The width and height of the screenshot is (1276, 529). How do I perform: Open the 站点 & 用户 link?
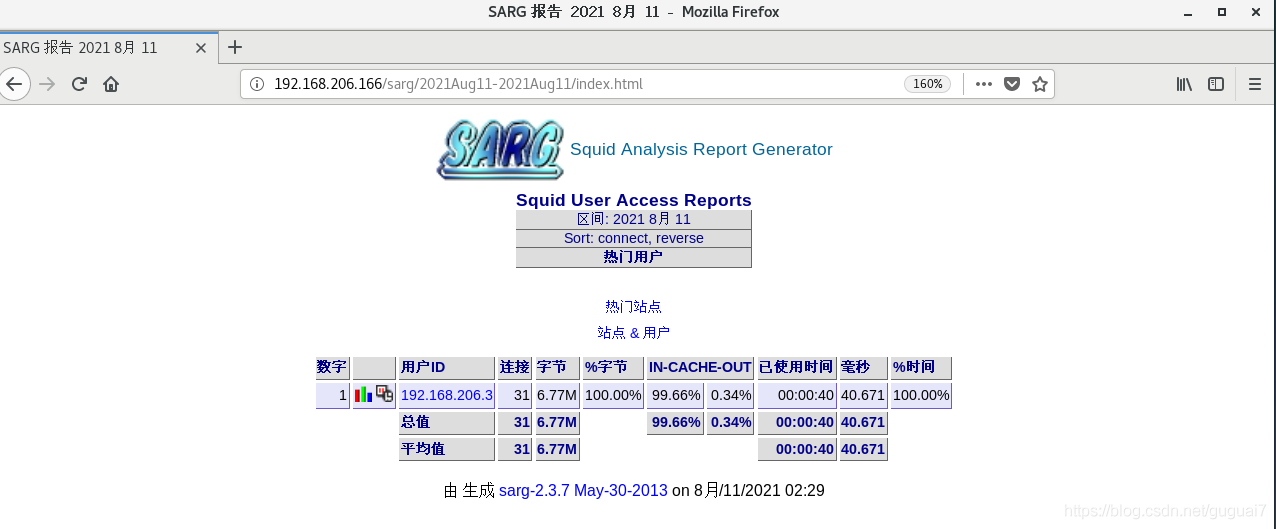(x=633, y=333)
